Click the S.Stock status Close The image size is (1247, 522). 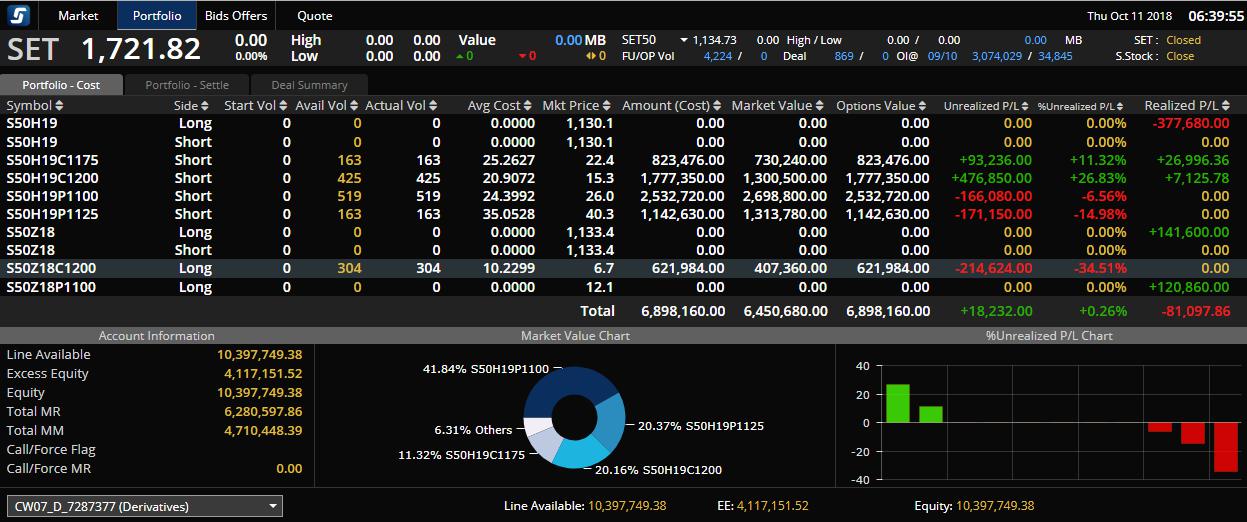pos(1180,56)
